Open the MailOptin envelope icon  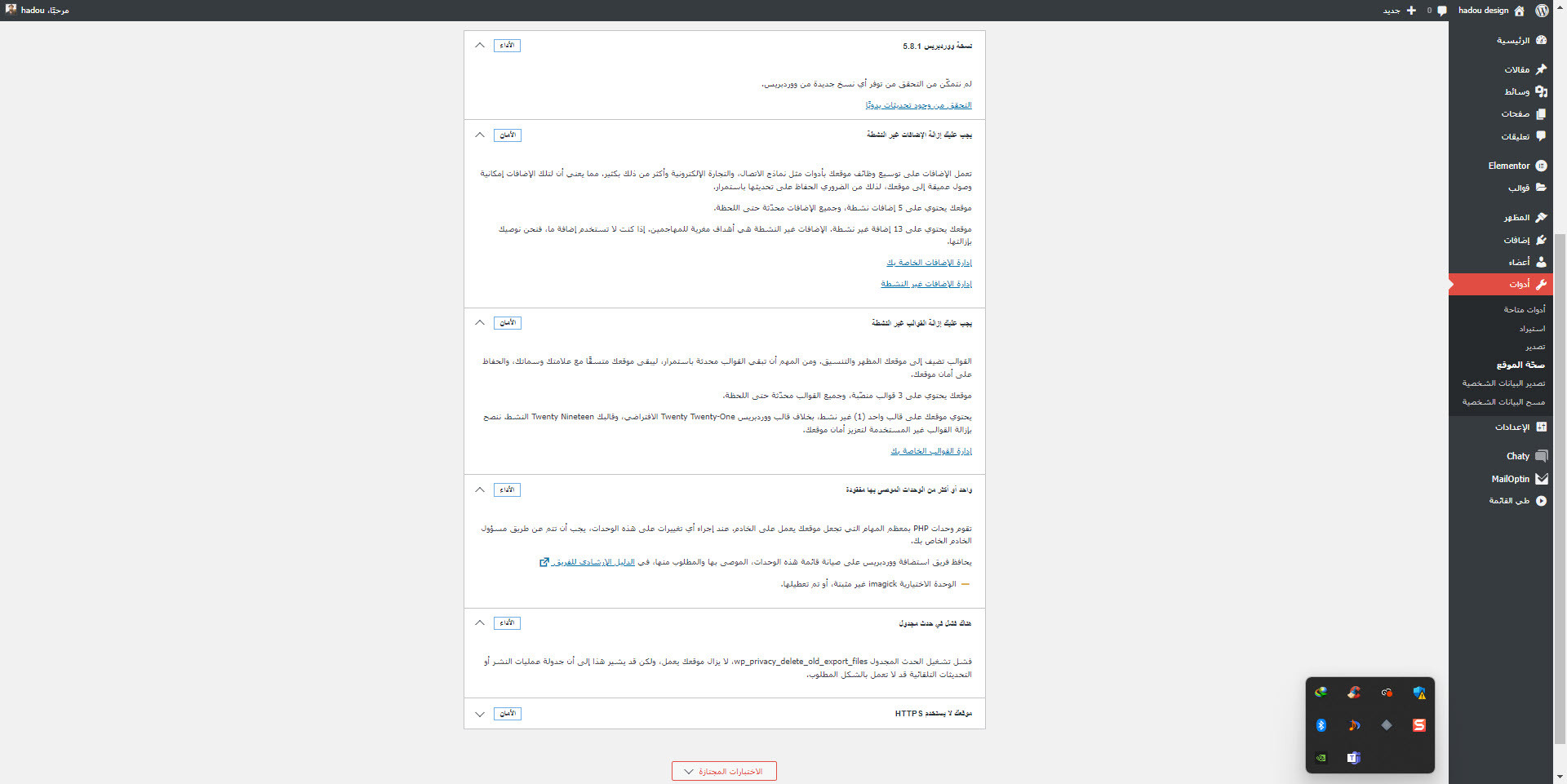click(x=1541, y=479)
